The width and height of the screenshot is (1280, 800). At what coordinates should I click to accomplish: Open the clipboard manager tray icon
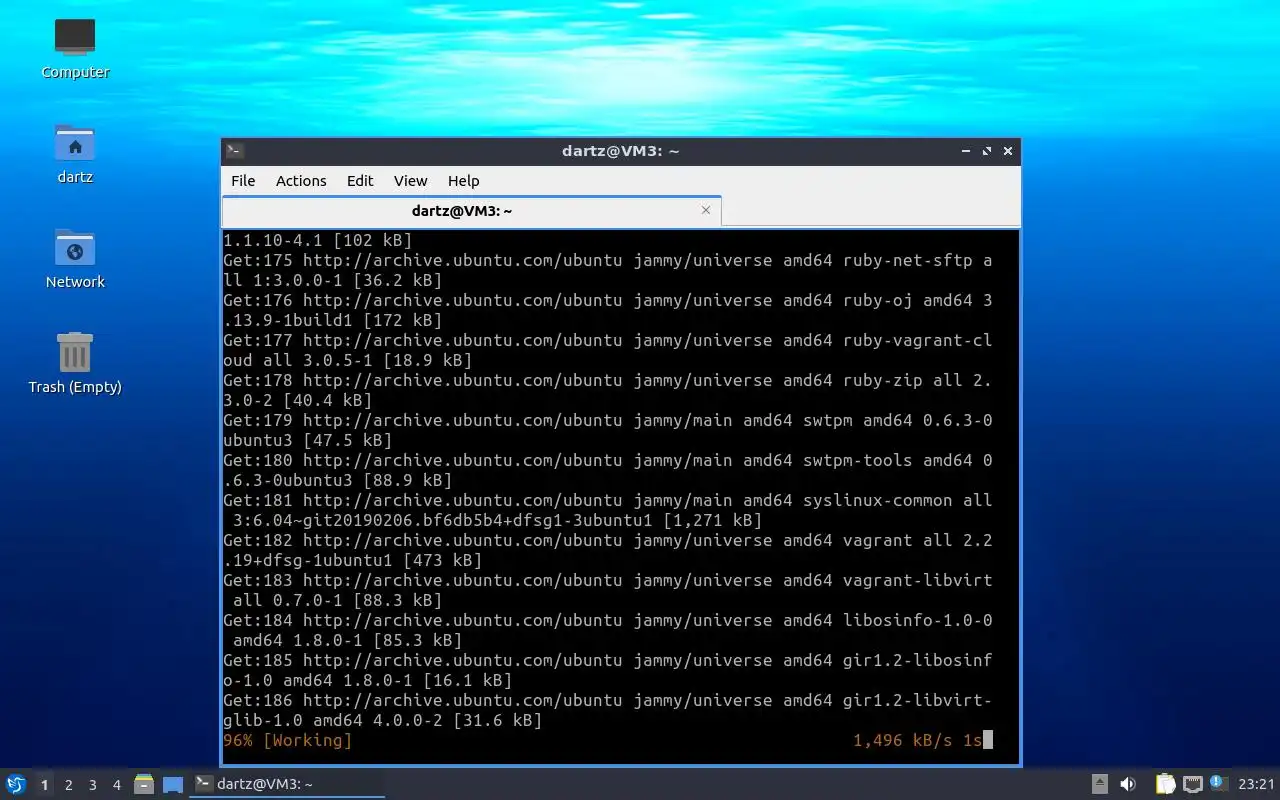coord(1165,784)
